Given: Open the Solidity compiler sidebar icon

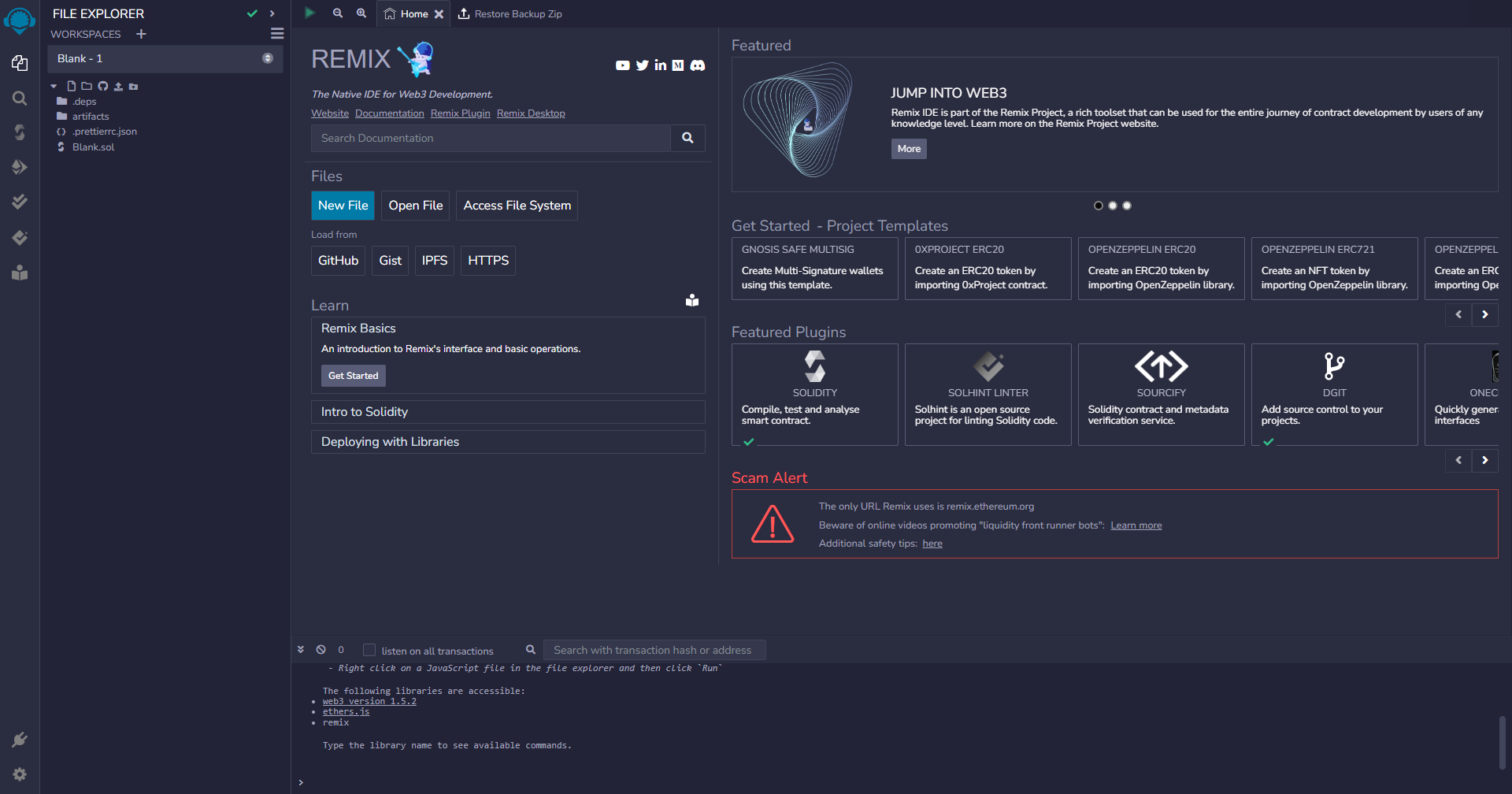Looking at the screenshot, I should coord(20,132).
